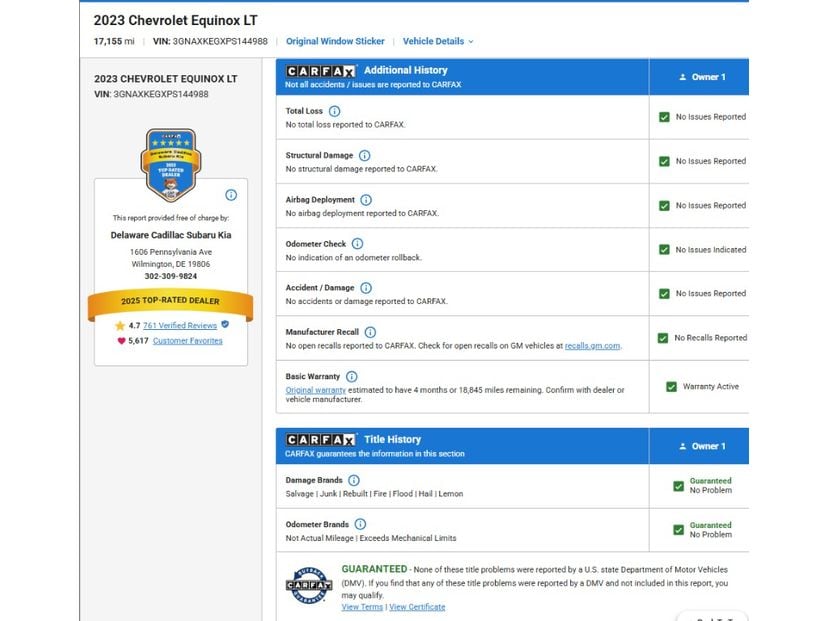The width and height of the screenshot is (828, 621).
Task: Click the 17,155 mi mileage text
Action: click(x=114, y=41)
